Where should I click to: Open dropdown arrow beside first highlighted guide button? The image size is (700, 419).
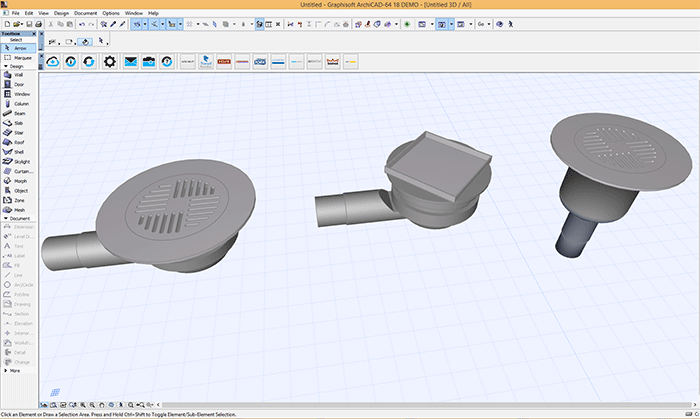[145, 24]
